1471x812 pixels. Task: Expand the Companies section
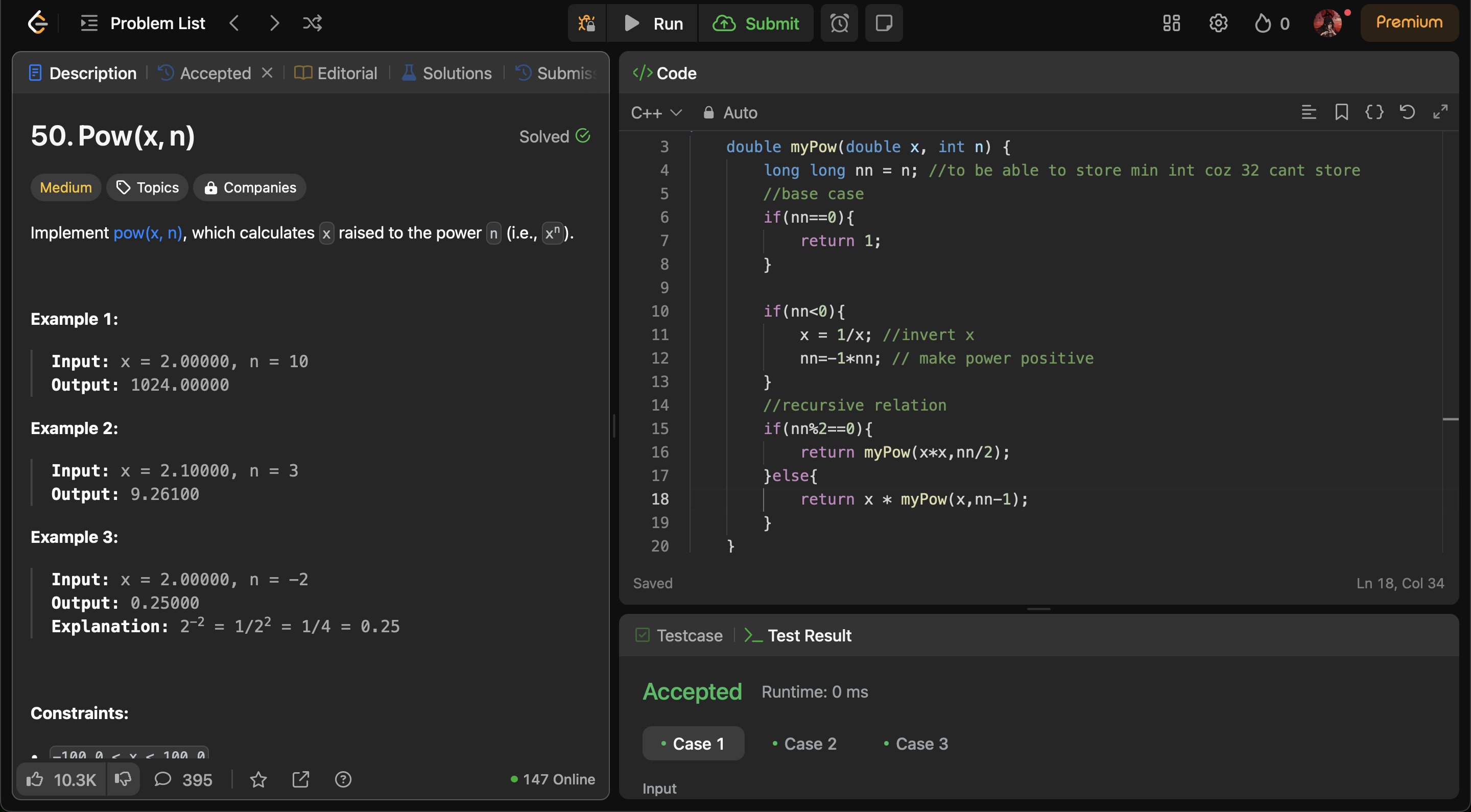click(250, 188)
